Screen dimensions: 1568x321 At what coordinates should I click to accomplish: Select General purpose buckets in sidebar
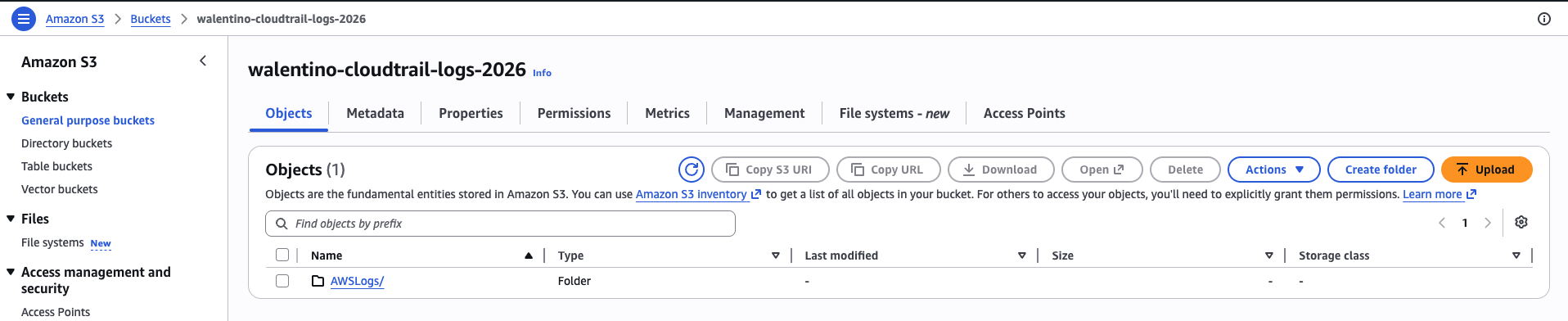pos(88,120)
